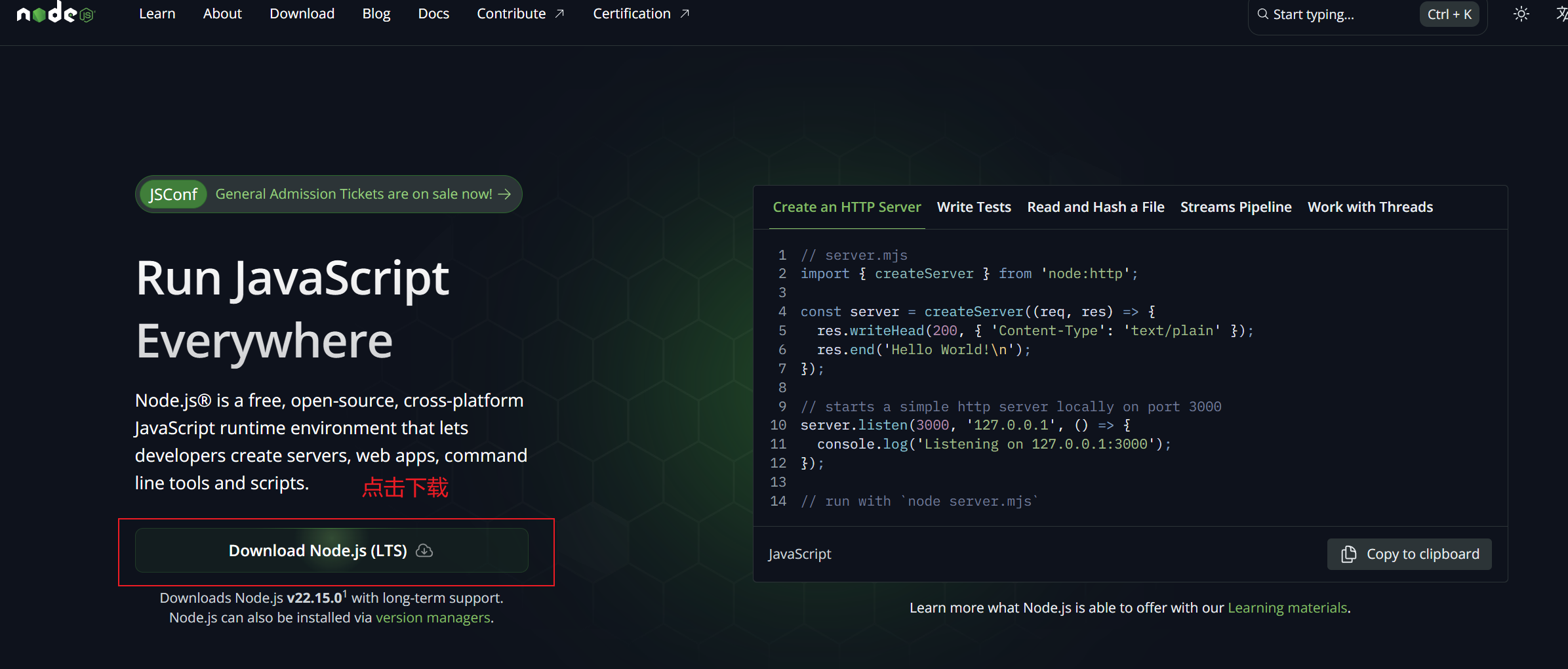The height and width of the screenshot is (669, 1568).
Task: Click code line 'import { createServer }'
Action: (969, 274)
